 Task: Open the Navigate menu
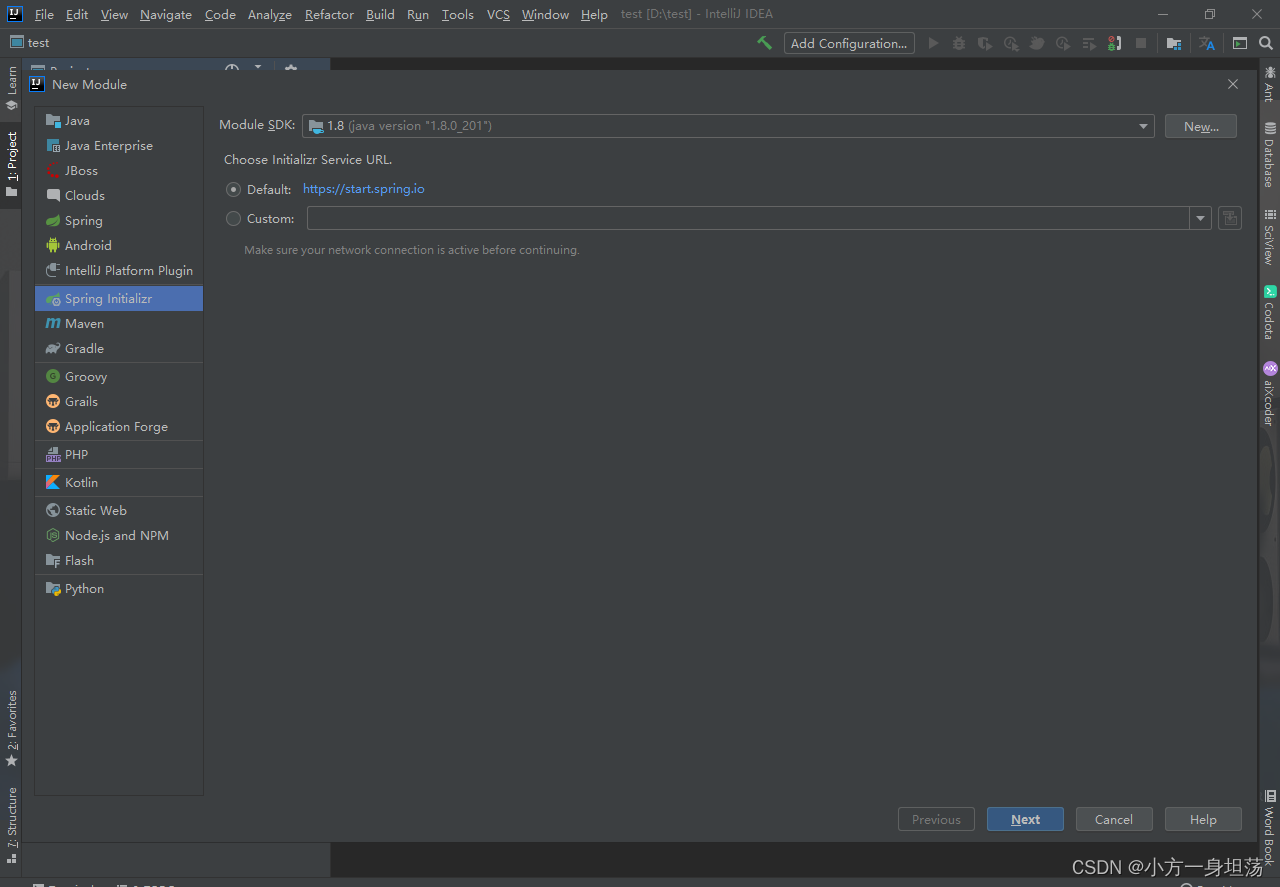pos(165,14)
